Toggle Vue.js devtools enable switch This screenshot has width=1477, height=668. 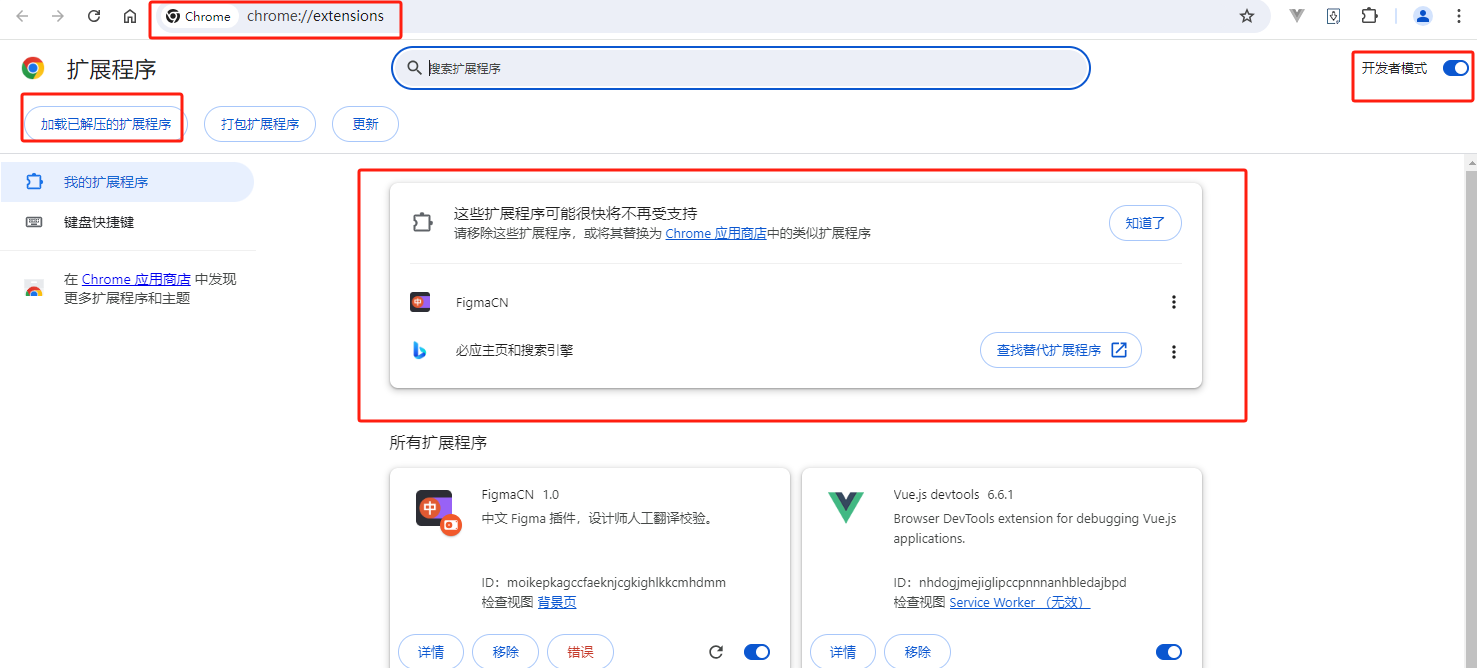1169,652
